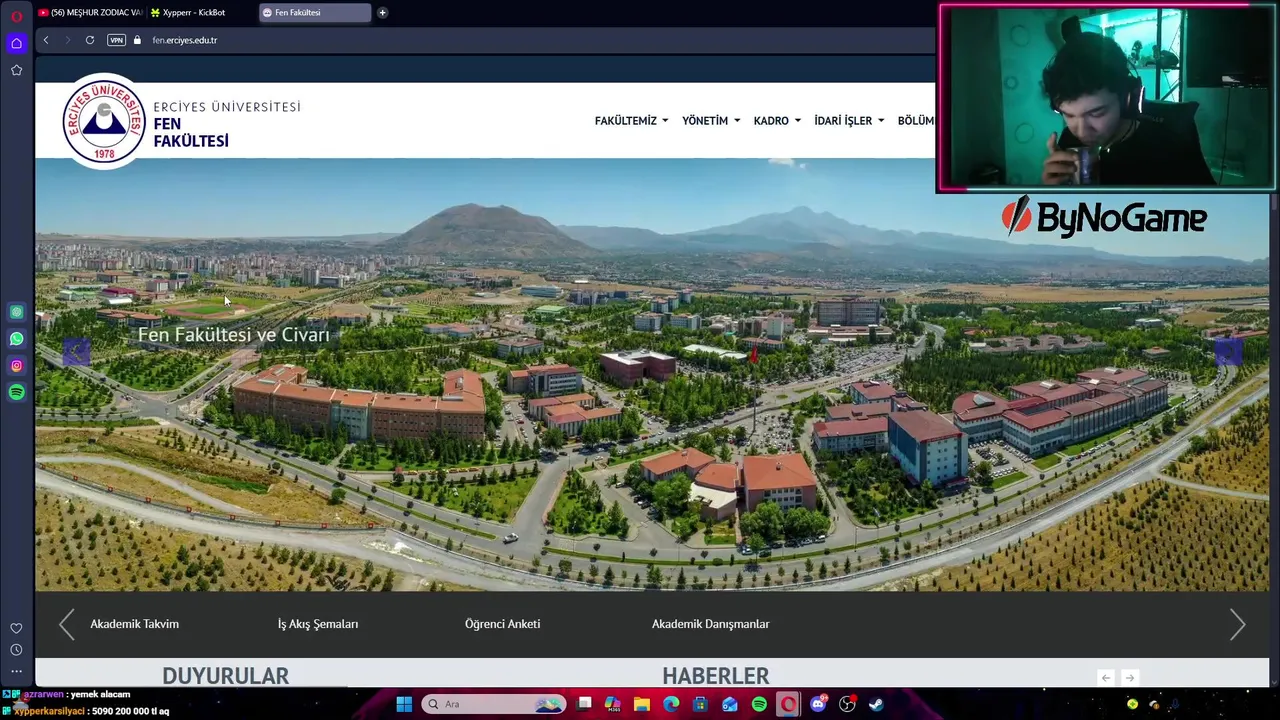The width and height of the screenshot is (1280, 720).
Task: Open Spotify in the Opera sidebar
Action: point(16,393)
